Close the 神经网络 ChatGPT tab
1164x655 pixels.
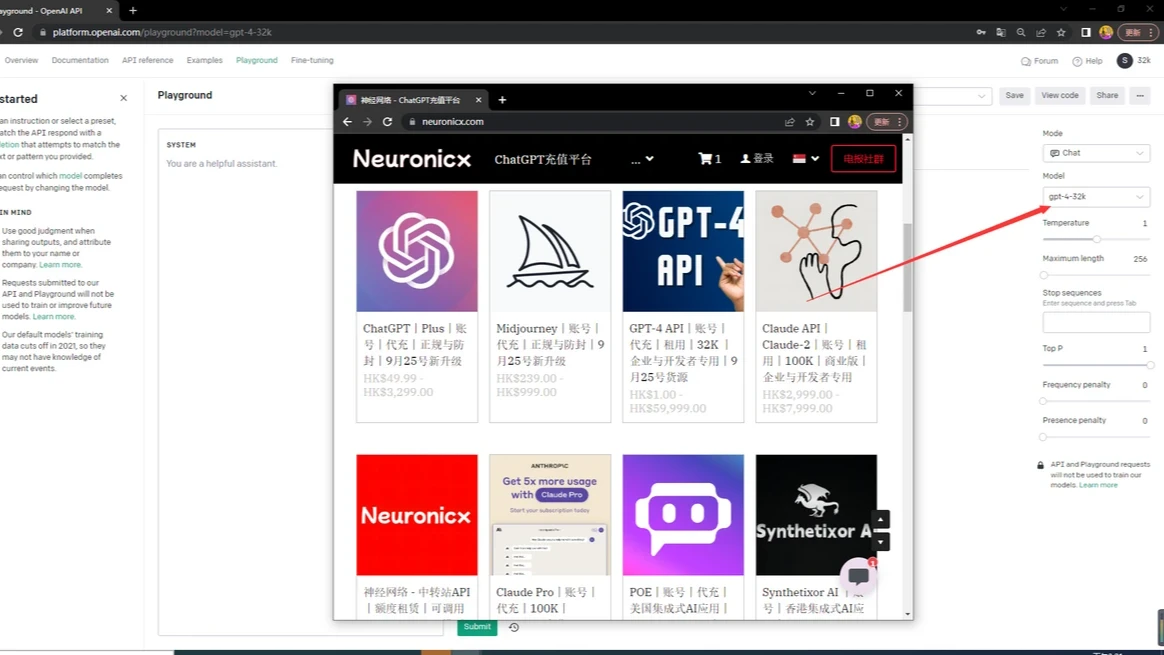pyautogui.click(x=479, y=100)
